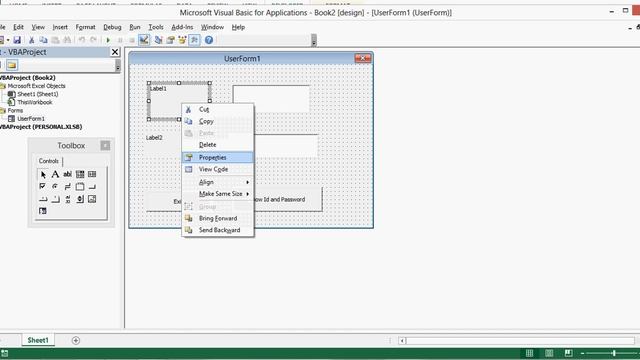640x360 pixels.
Task: Toggle the Design Mode toolbar icon
Action: click(144, 40)
